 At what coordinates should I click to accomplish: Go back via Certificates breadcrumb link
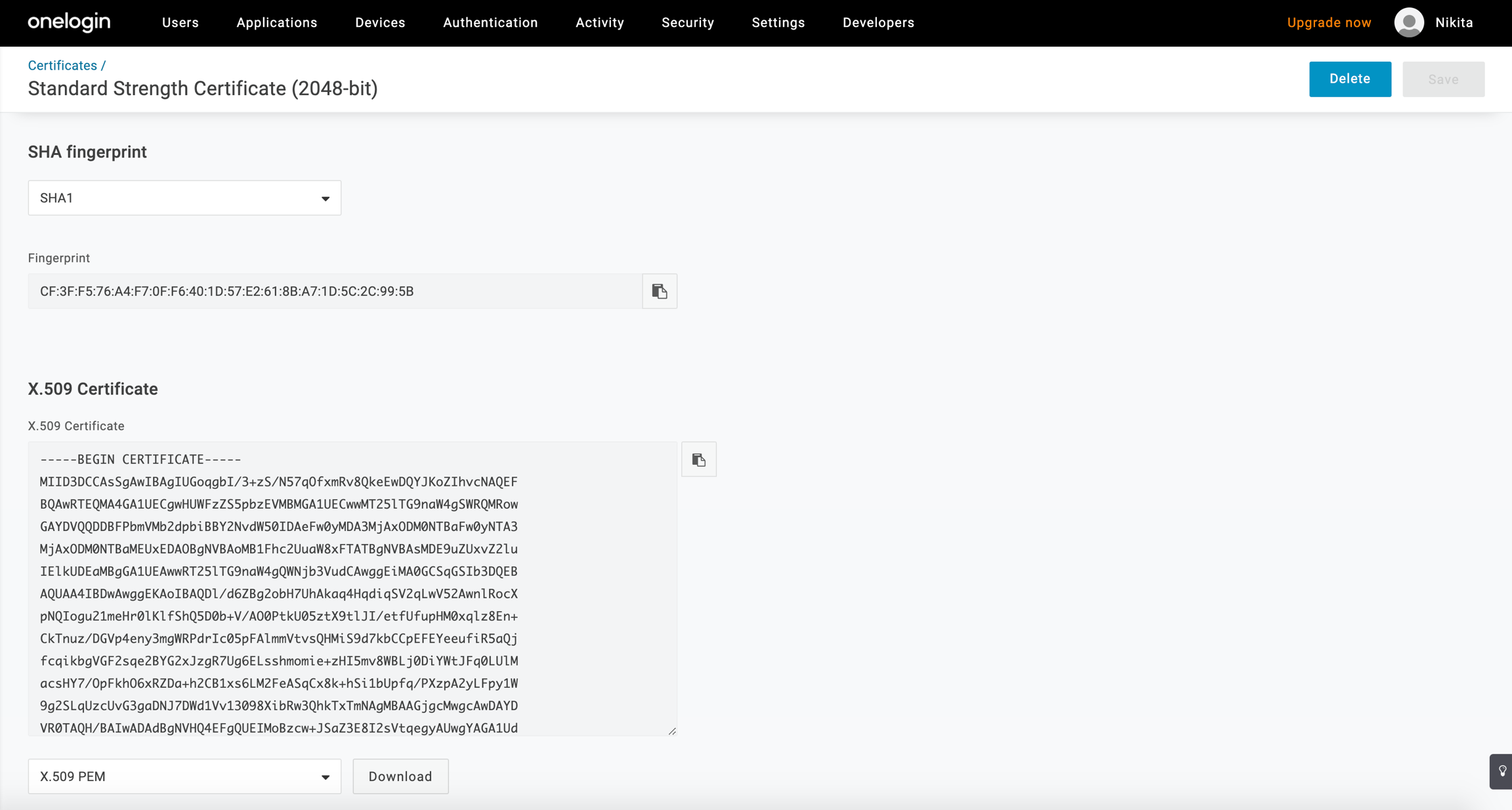pos(62,66)
